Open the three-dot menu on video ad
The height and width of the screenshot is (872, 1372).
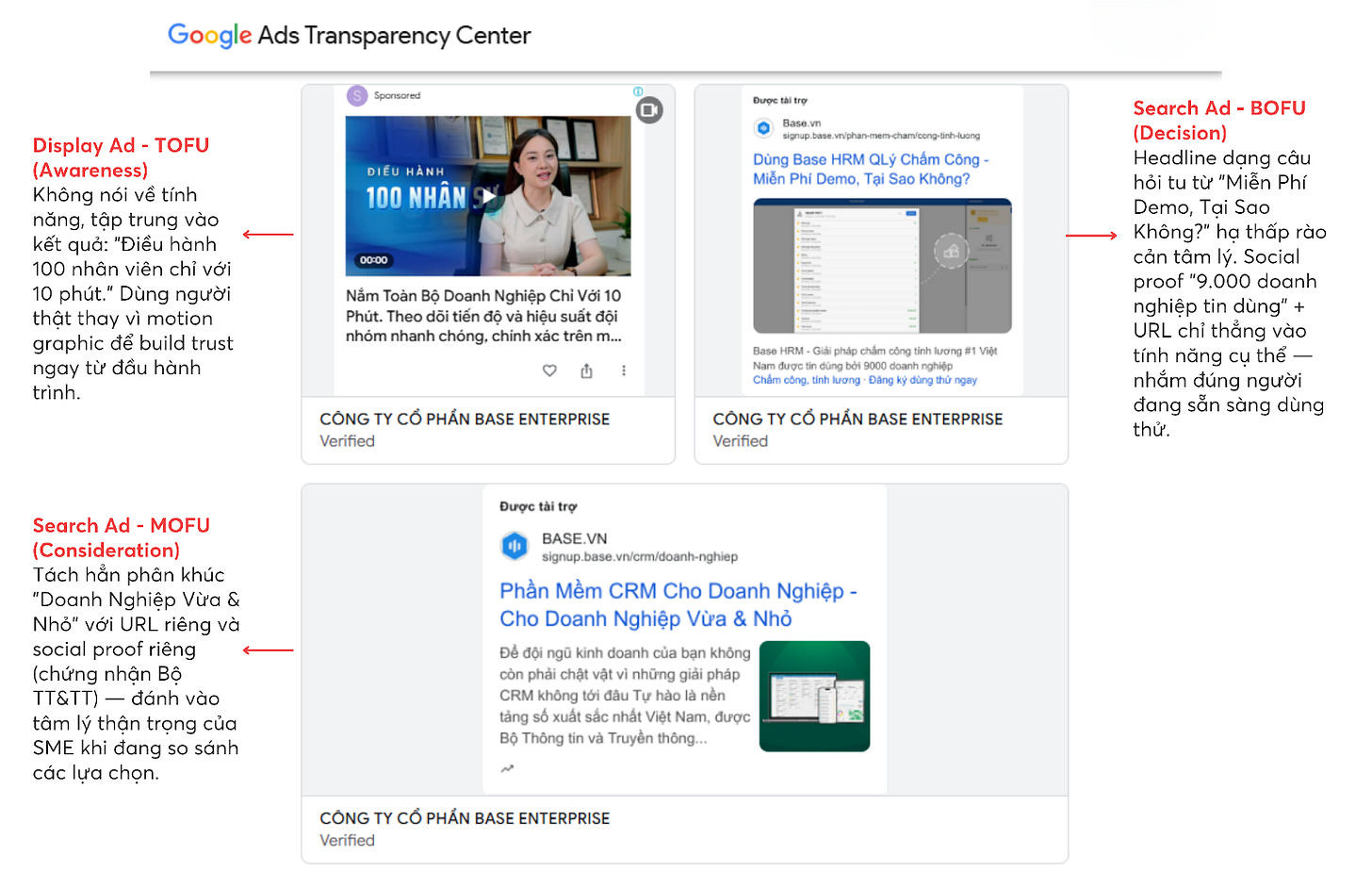[x=624, y=370]
